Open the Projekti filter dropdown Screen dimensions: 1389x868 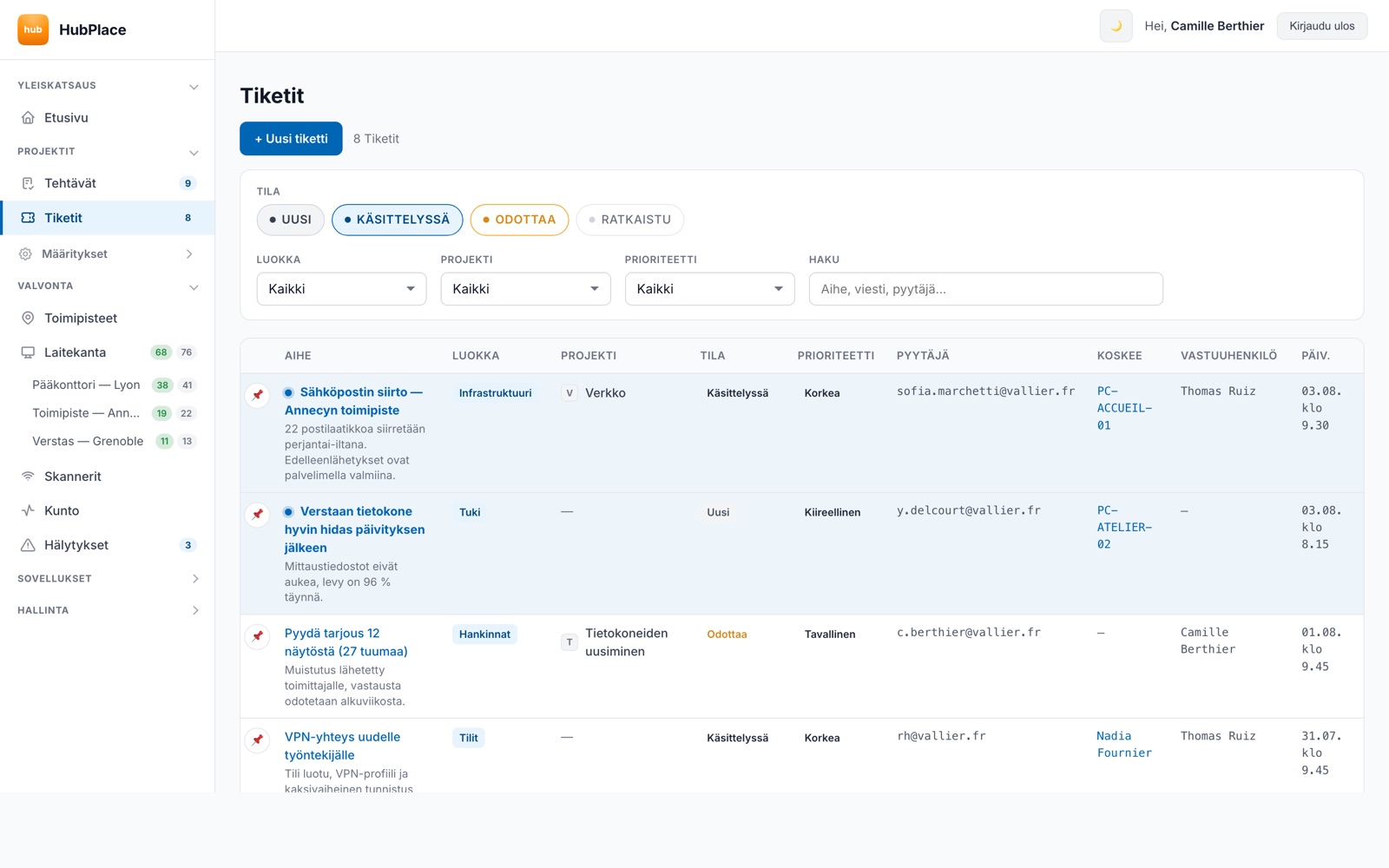click(x=525, y=289)
